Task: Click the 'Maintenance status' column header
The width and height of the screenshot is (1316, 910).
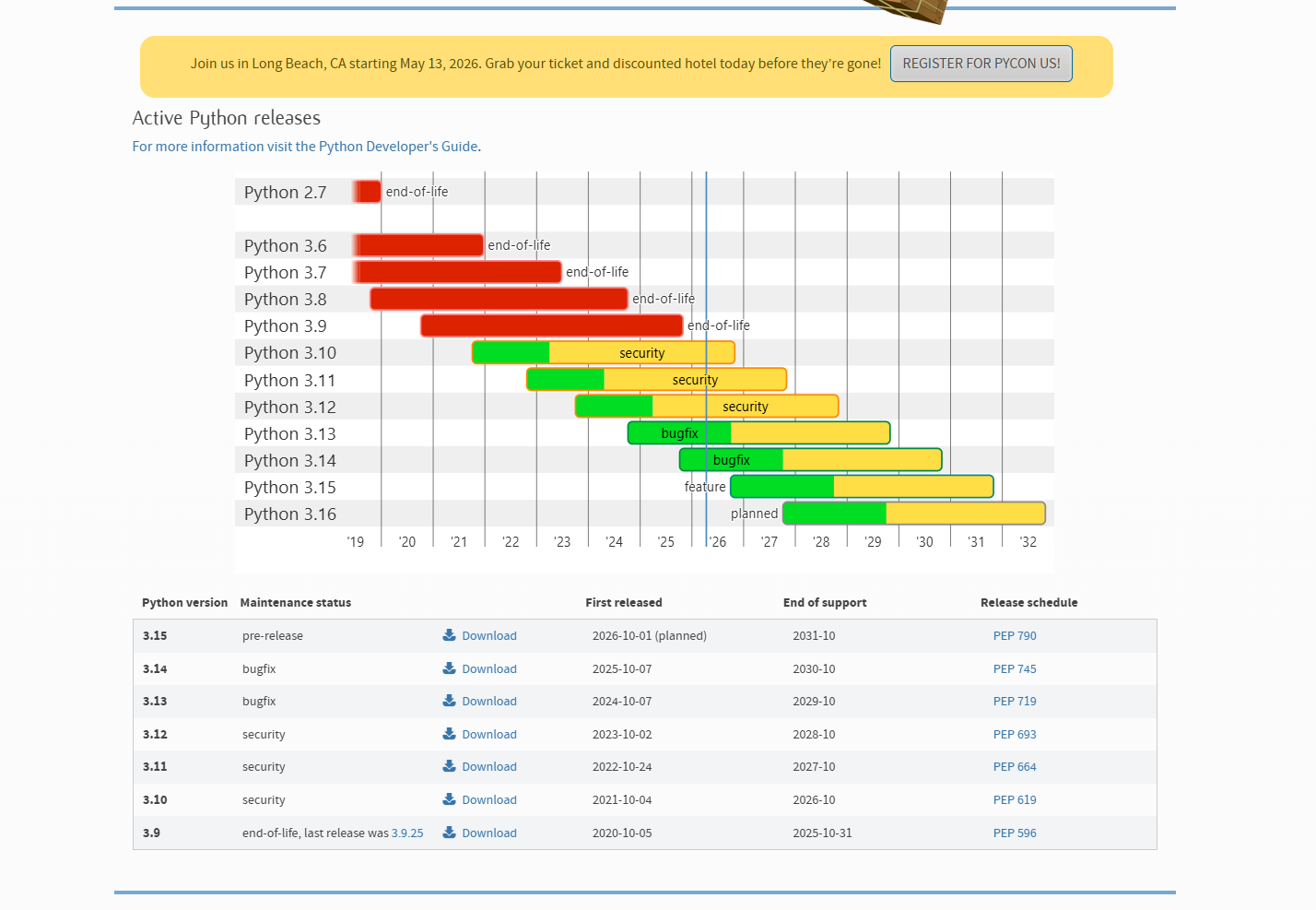Action: (296, 603)
